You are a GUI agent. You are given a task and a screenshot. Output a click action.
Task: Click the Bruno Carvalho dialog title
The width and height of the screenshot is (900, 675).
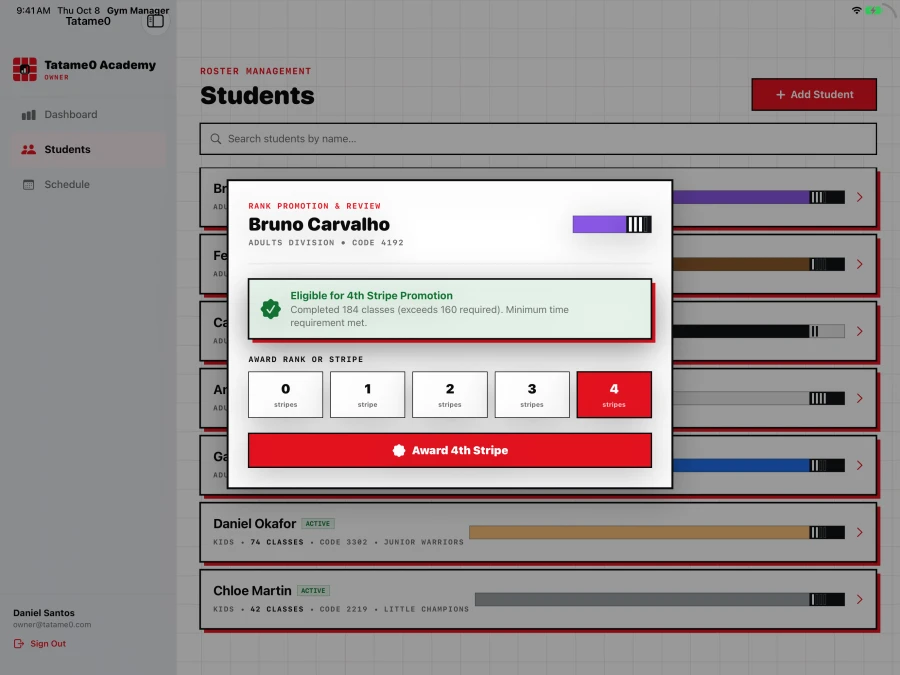click(x=319, y=224)
